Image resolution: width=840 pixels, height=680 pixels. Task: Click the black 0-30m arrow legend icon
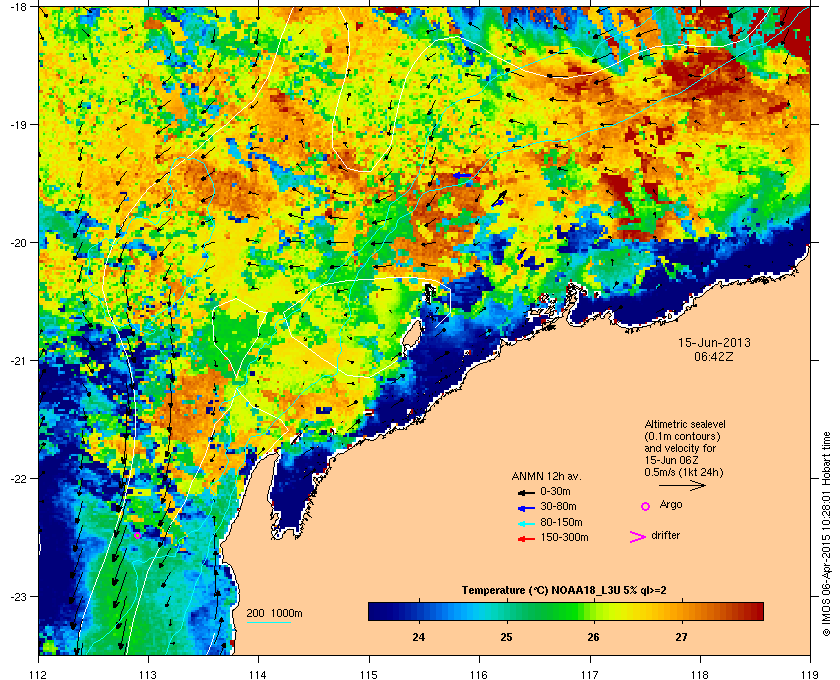coord(526,492)
